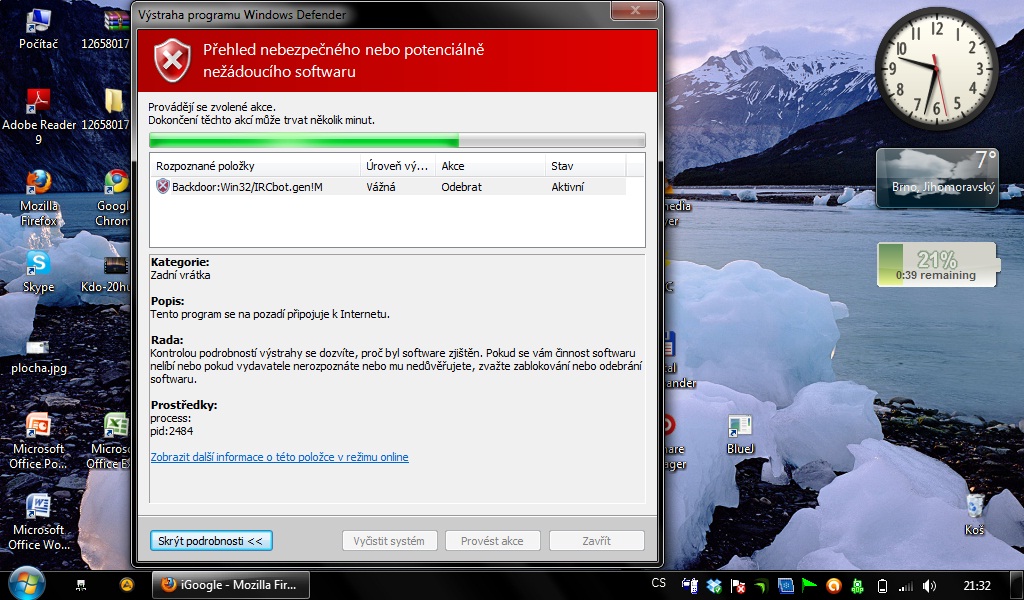Click the volume speaker tray icon
The width and height of the screenshot is (1024, 600).
(x=928, y=586)
